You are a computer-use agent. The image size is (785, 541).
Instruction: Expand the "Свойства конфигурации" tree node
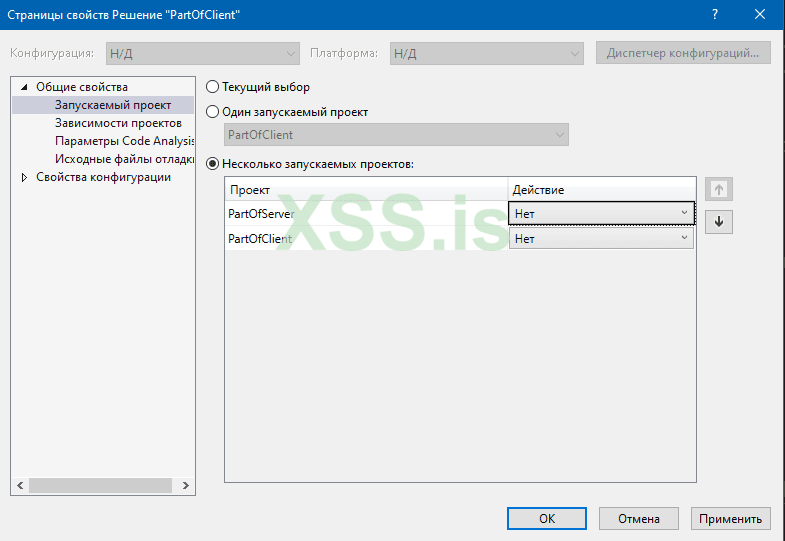point(24,177)
